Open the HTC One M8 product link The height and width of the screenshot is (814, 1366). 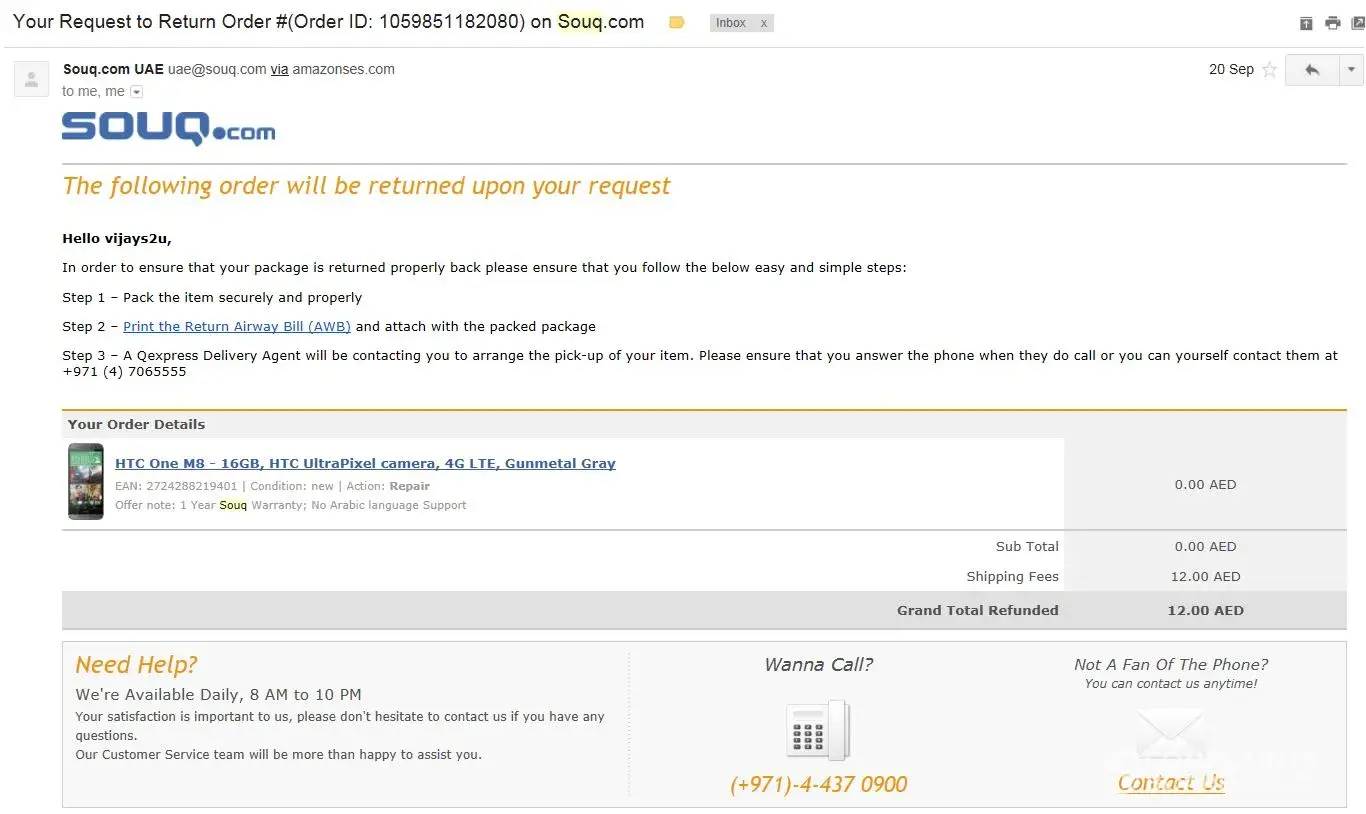pos(365,464)
